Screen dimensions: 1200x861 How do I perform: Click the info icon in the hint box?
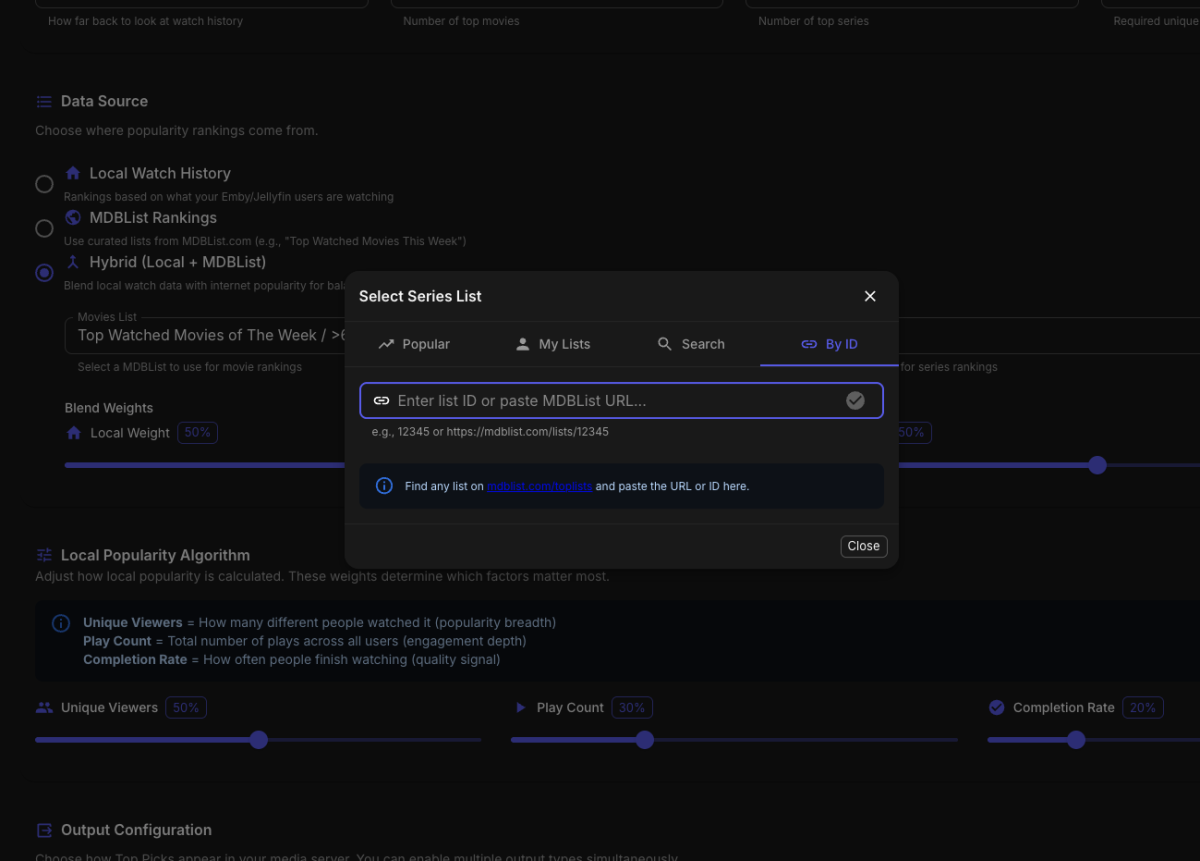pos(384,486)
